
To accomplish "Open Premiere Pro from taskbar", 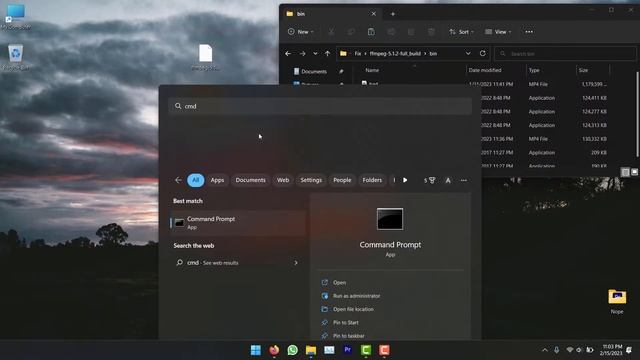I will click(347, 350).
